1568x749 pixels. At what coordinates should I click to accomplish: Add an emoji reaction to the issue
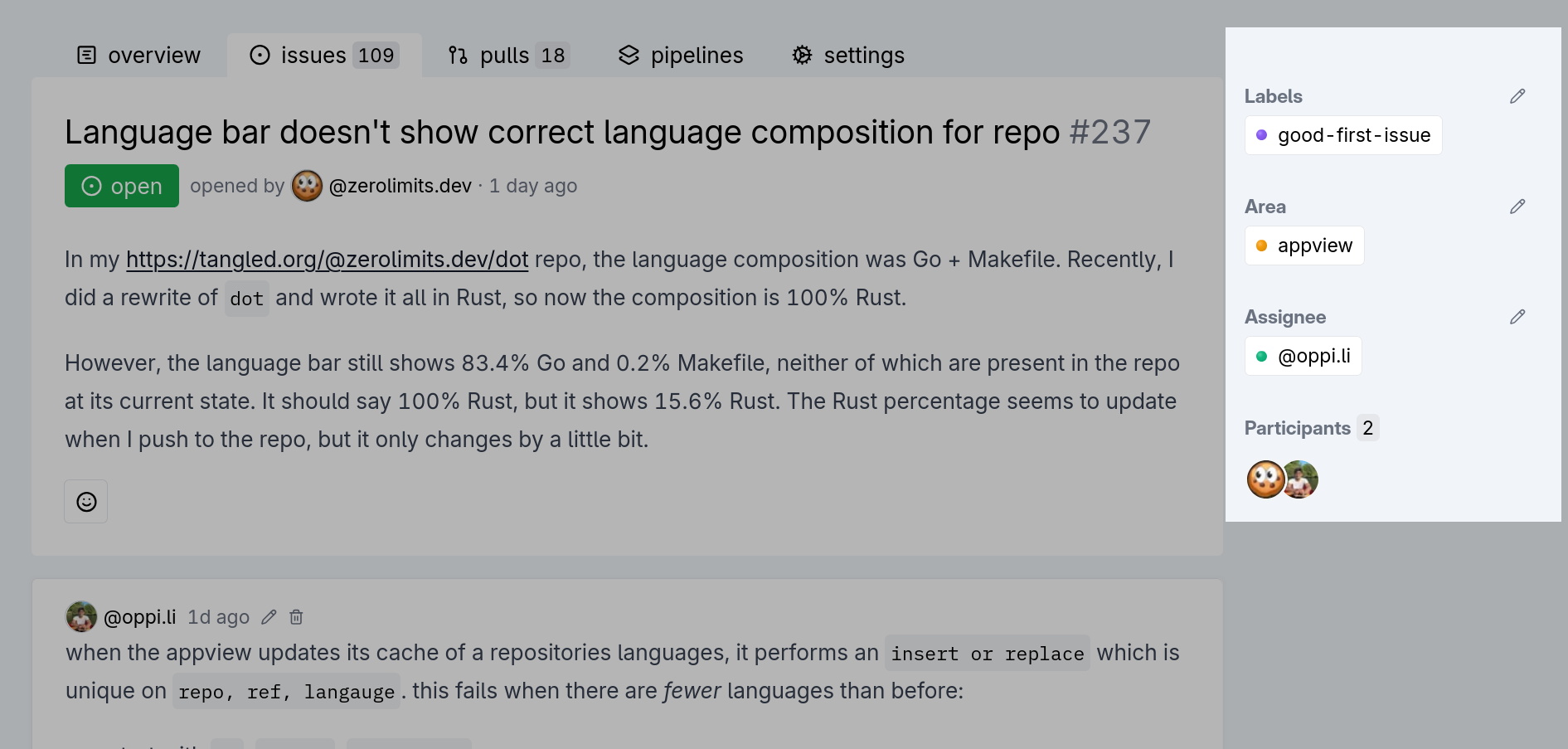[86, 502]
